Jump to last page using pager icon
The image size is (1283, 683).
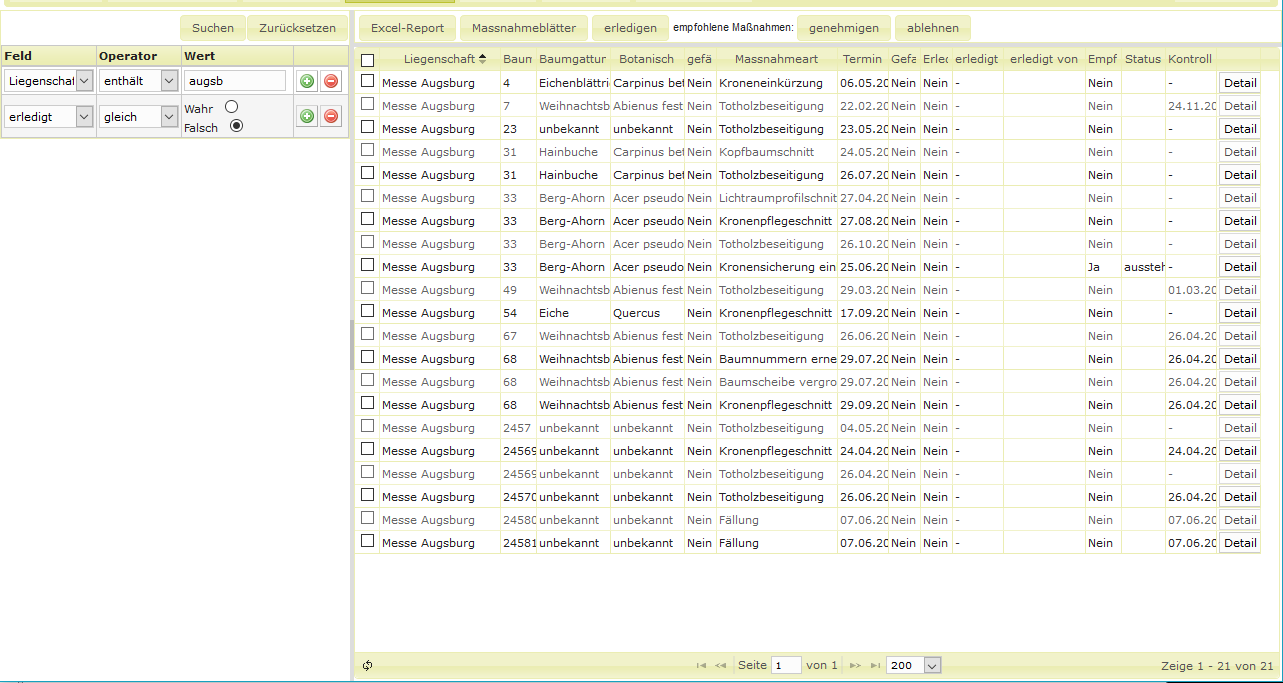tap(876, 665)
